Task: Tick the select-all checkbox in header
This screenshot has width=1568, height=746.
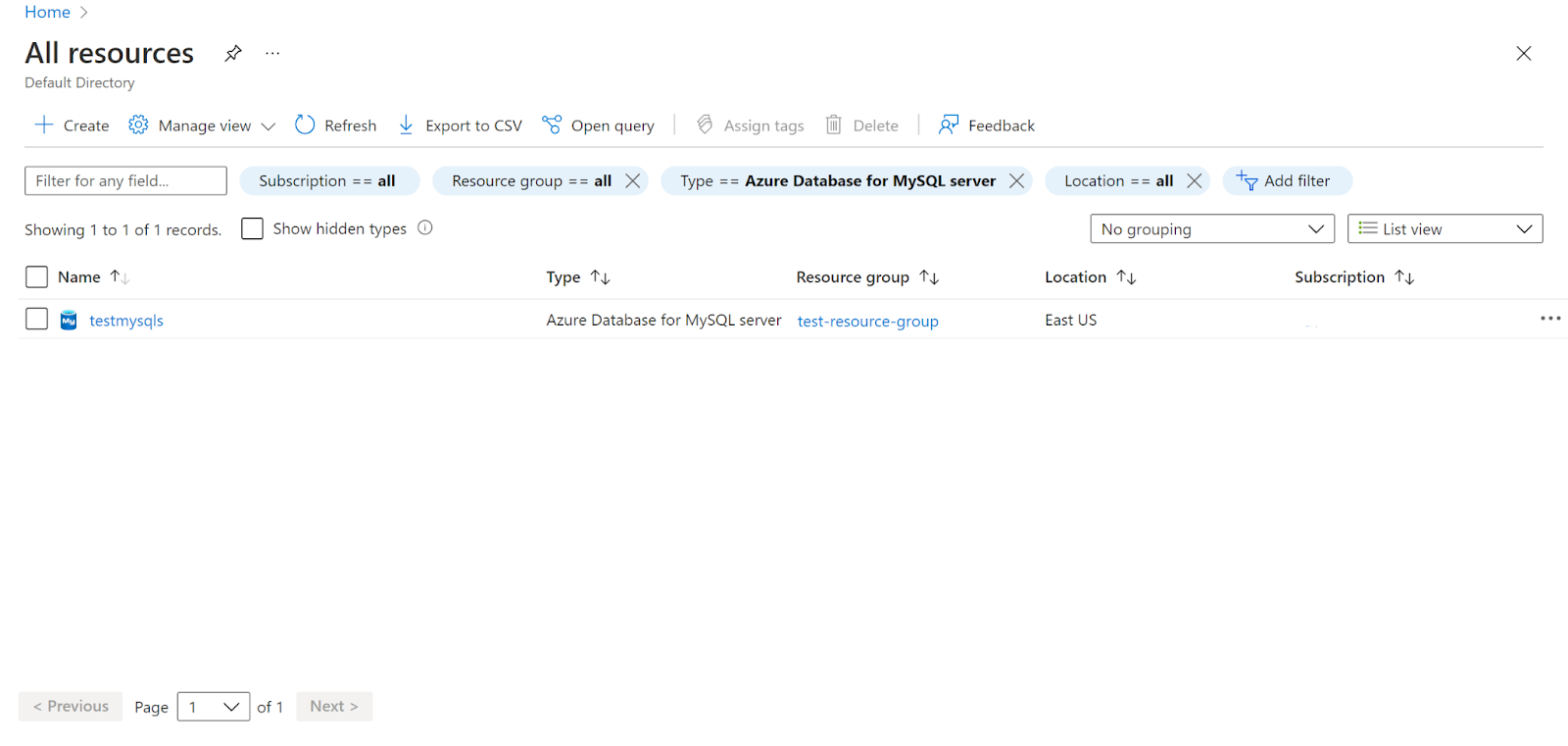Action: 36,277
